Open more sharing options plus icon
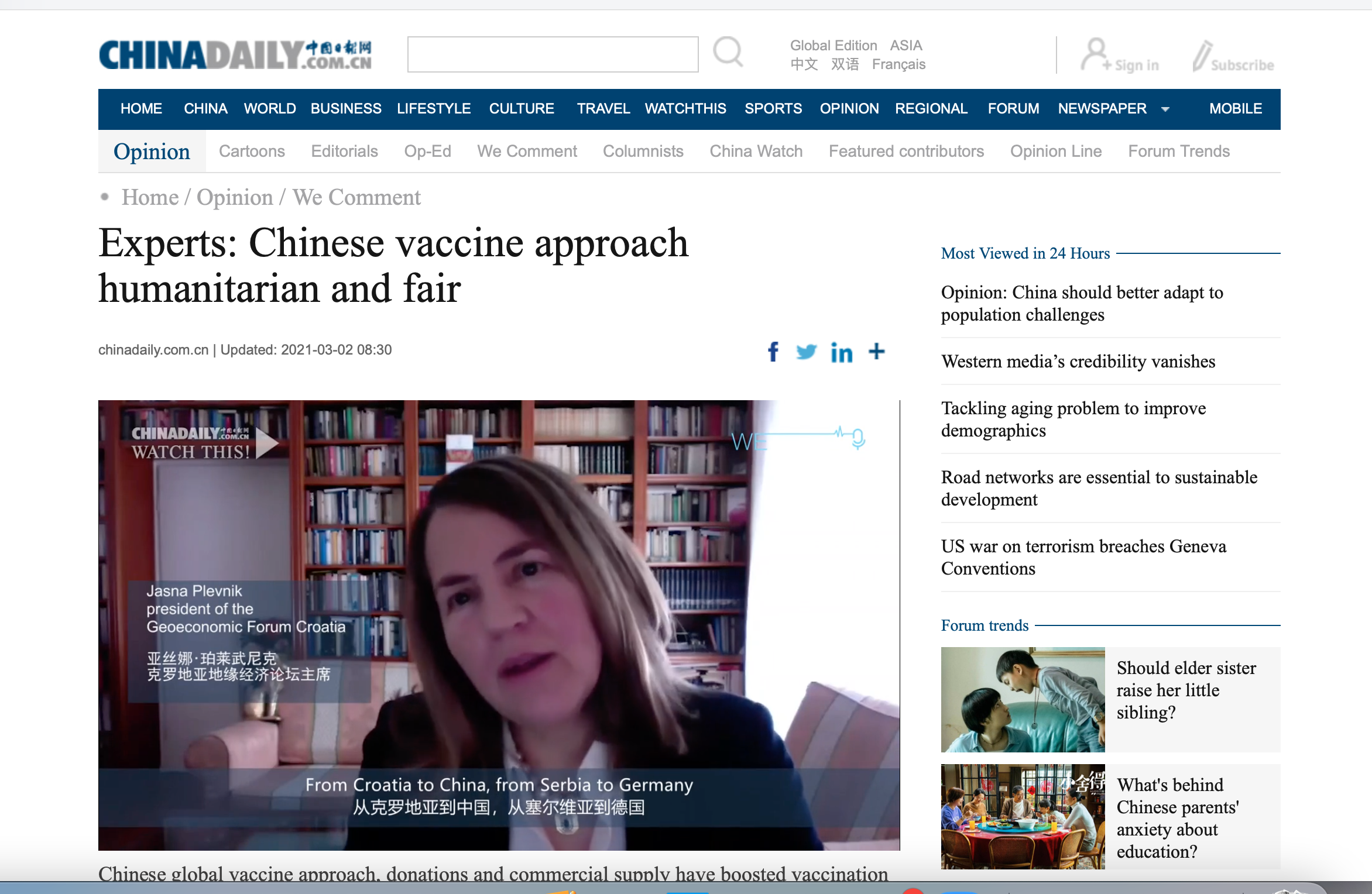 pos(876,351)
